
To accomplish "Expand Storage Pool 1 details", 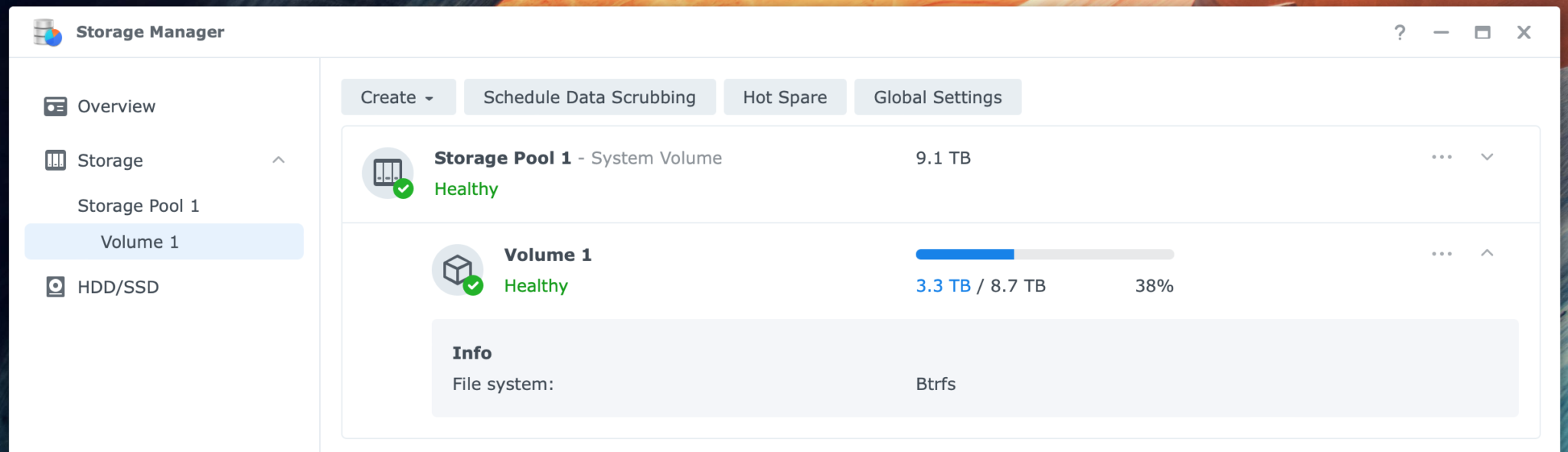I will [x=1487, y=157].
